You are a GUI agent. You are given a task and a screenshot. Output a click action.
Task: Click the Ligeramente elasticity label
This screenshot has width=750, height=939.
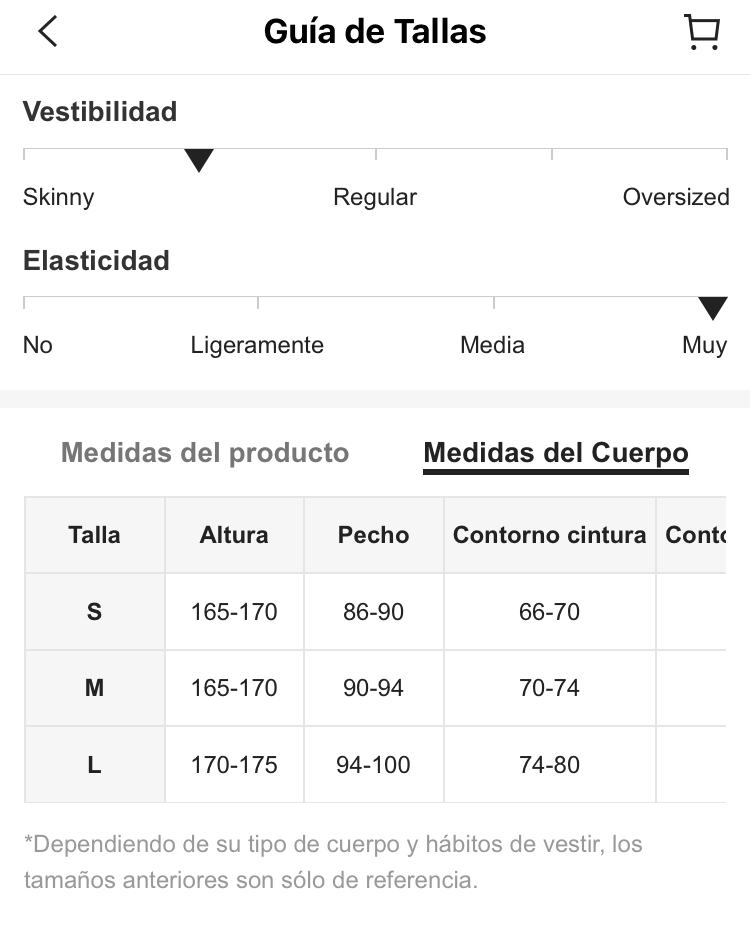point(257,346)
